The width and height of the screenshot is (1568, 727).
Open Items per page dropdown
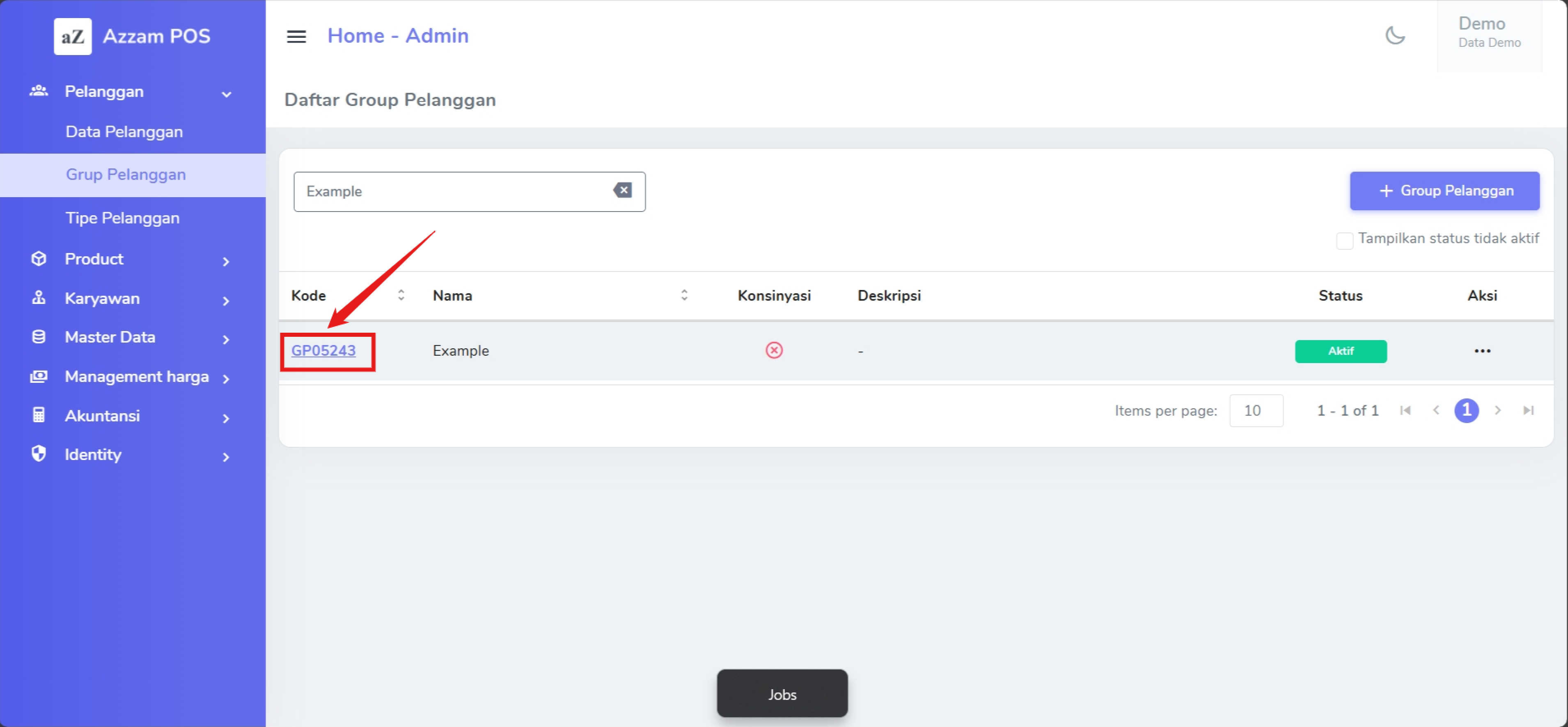1256,410
